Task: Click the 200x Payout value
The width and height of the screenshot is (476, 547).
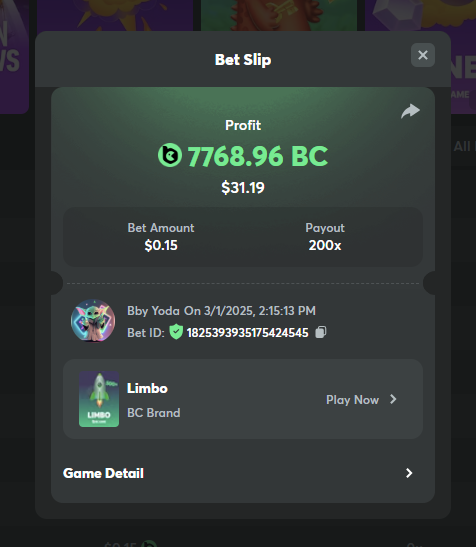Action: 325,245
